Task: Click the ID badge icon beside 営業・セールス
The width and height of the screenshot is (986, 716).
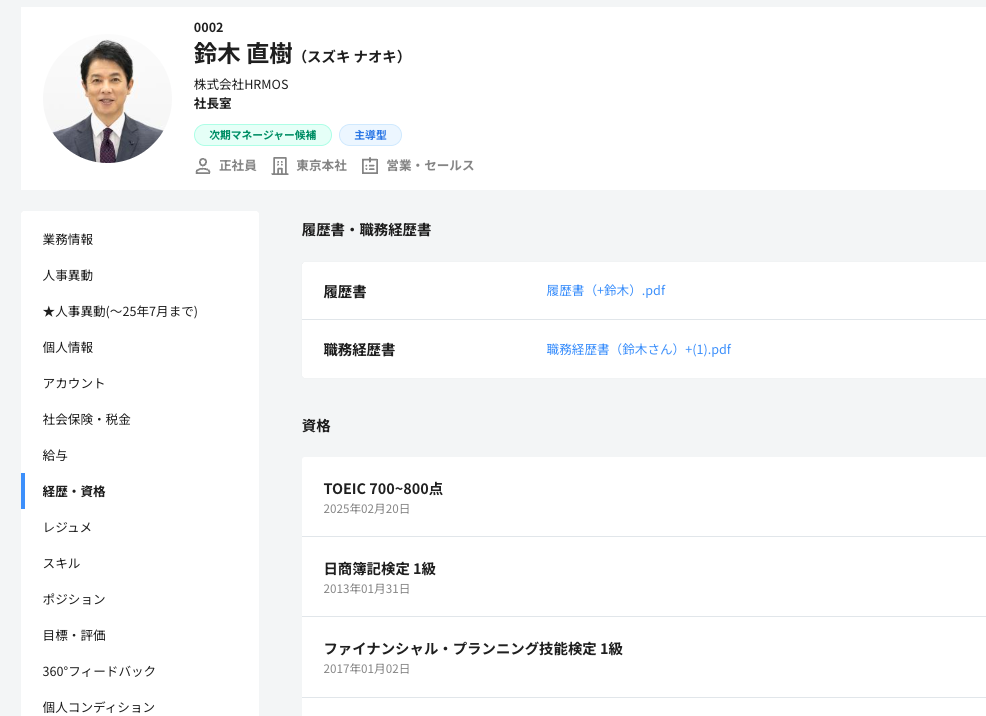Action: point(370,166)
